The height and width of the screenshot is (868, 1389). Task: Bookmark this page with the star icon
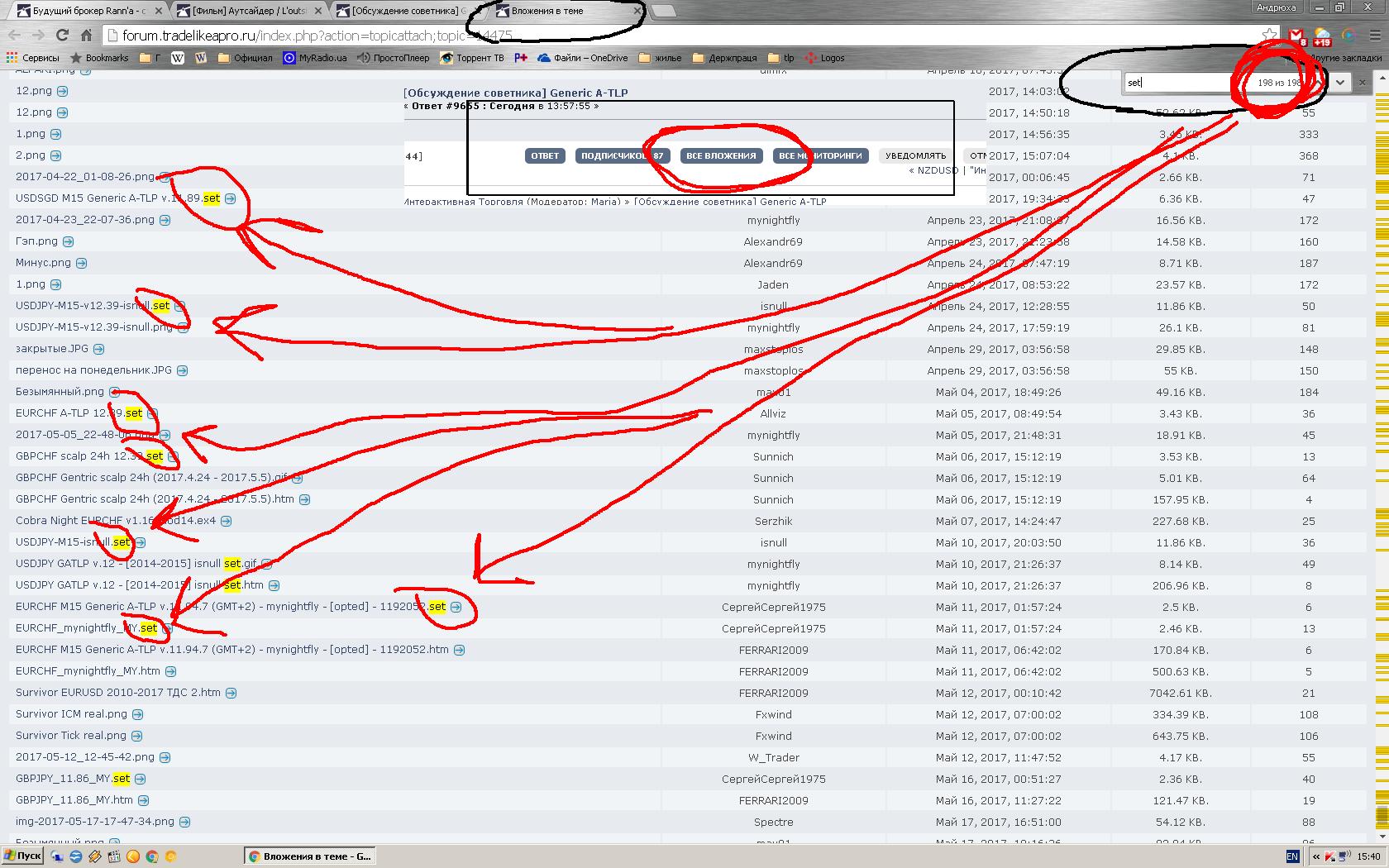(x=1269, y=36)
